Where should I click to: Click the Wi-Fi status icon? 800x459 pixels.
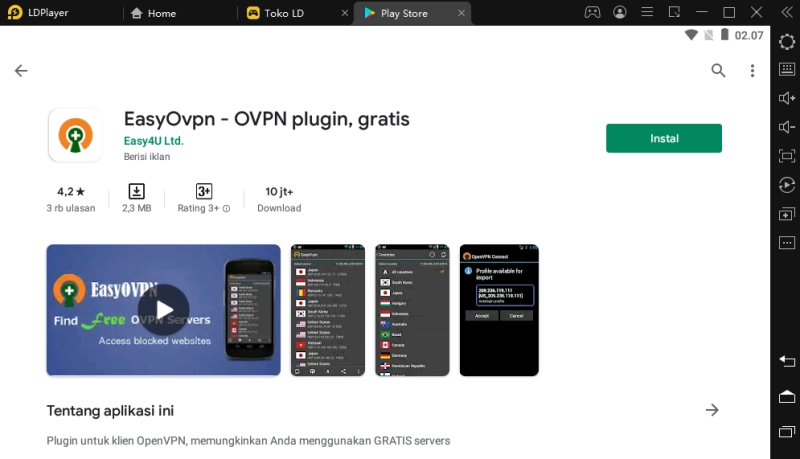[691, 35]
